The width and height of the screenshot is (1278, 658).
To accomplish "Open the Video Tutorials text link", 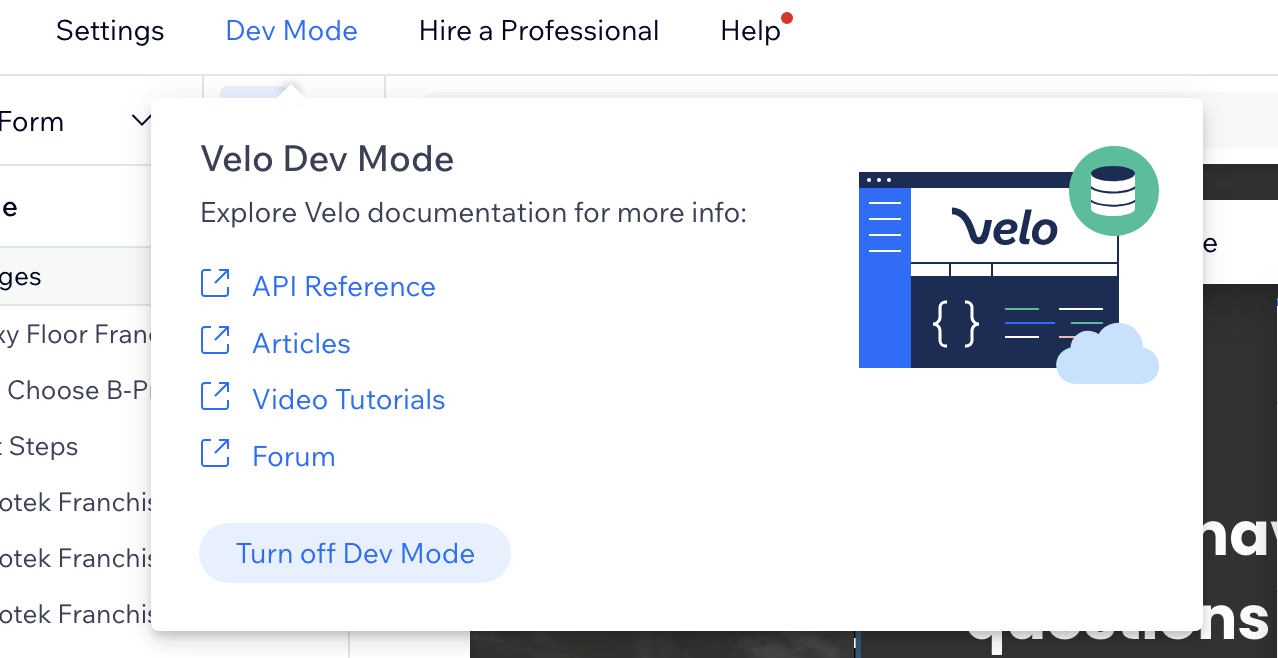I will [x=348, y=400].
